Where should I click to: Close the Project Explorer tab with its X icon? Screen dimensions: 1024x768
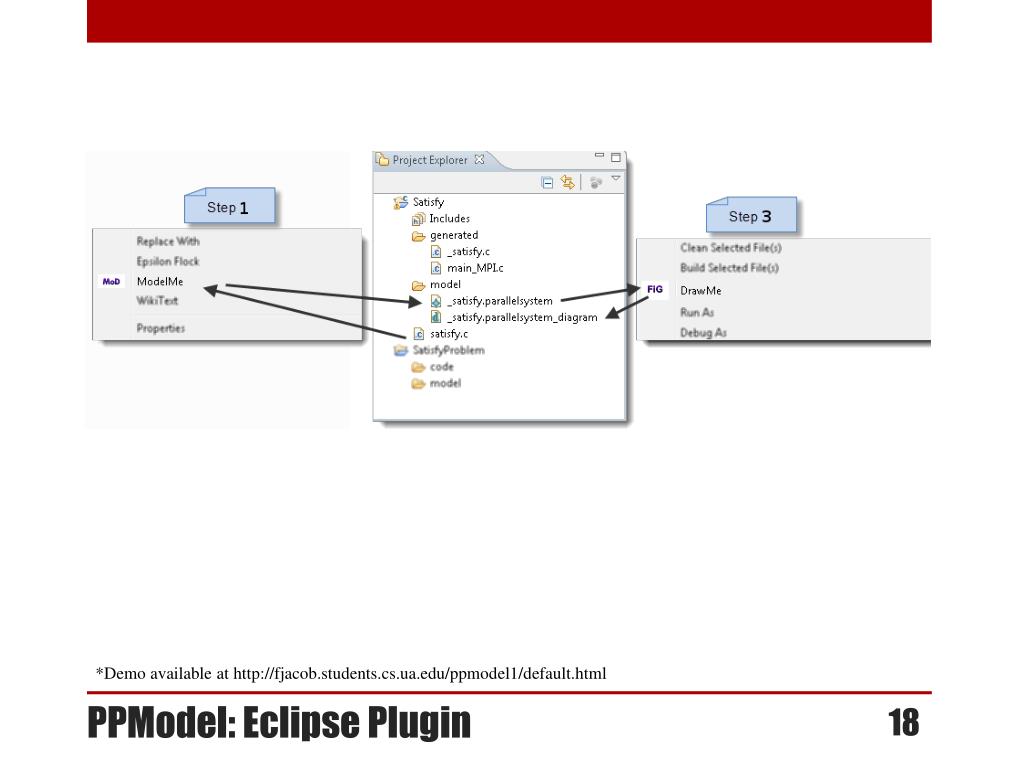tap(479, 159)
